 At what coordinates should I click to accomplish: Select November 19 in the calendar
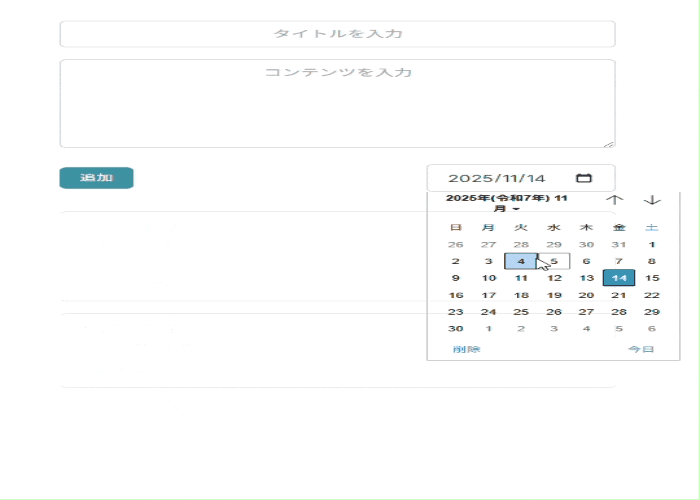pyautogui.click(x=554, y=295)
